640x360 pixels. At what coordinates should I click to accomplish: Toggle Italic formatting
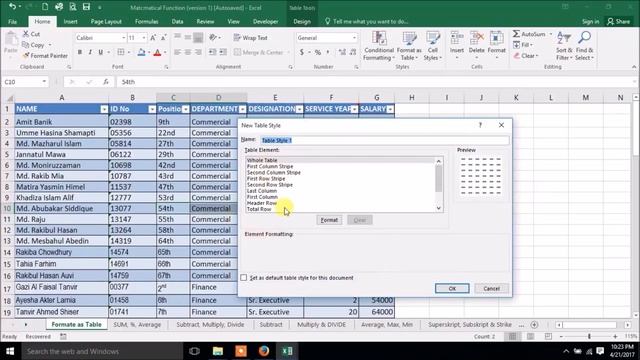[90, 52]
